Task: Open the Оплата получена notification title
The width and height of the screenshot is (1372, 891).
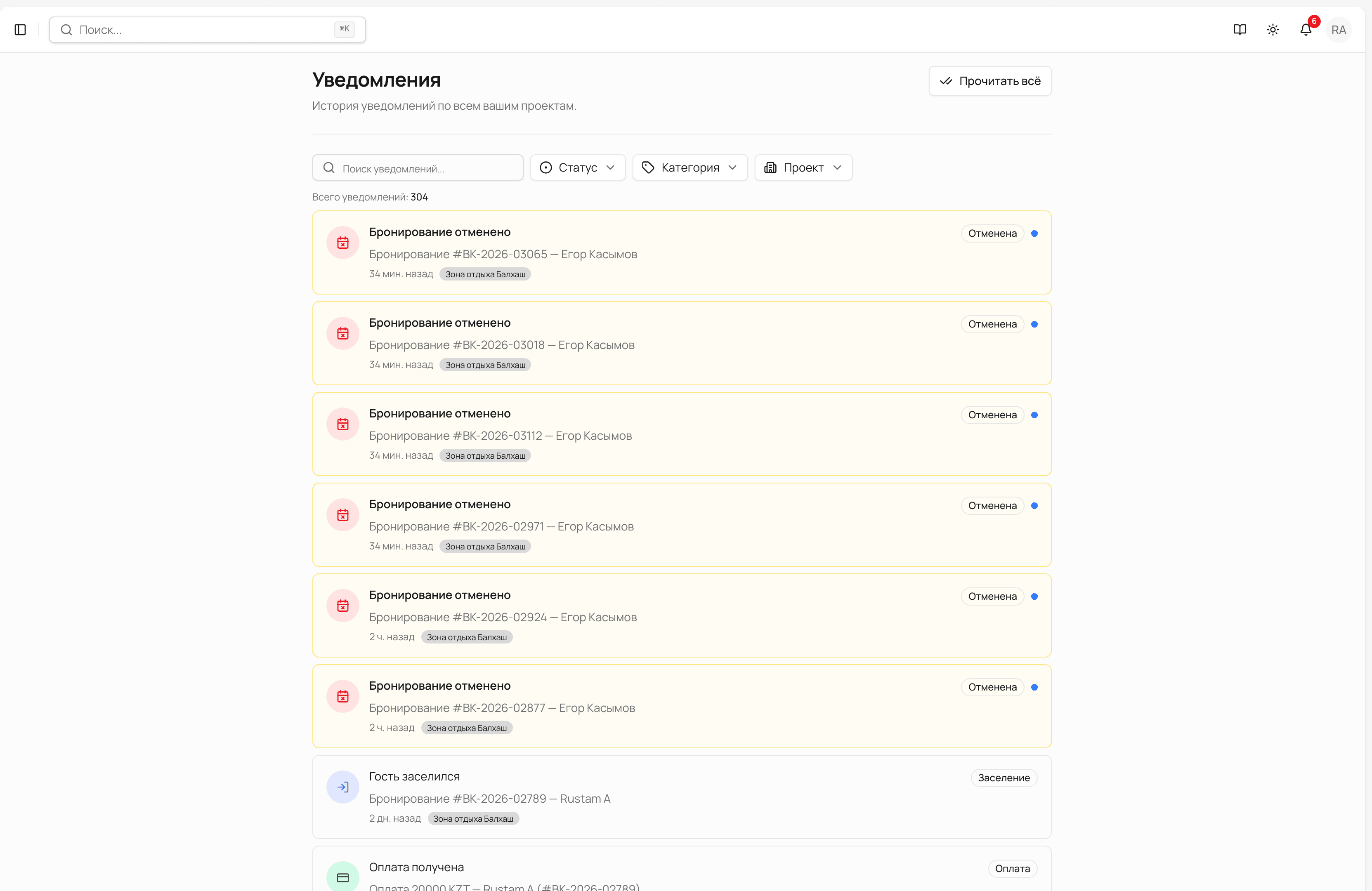Action: [x=416, y=867]
